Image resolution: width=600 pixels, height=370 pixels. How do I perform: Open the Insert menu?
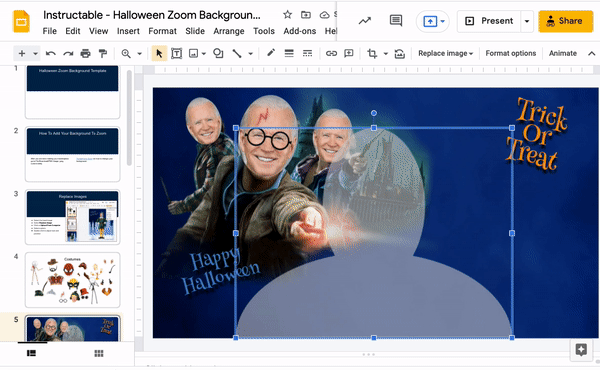click(128, 31)
